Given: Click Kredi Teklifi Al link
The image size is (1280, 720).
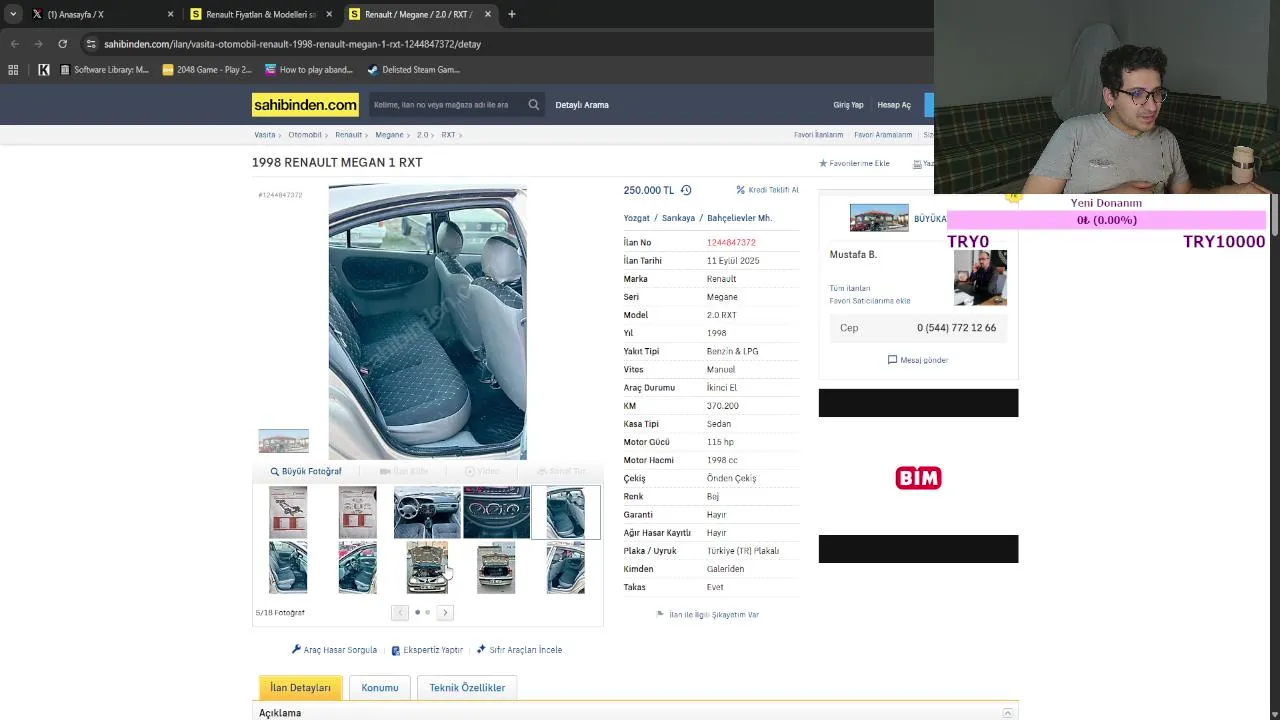Looking at the screenshot, I should tap(767, 190).
